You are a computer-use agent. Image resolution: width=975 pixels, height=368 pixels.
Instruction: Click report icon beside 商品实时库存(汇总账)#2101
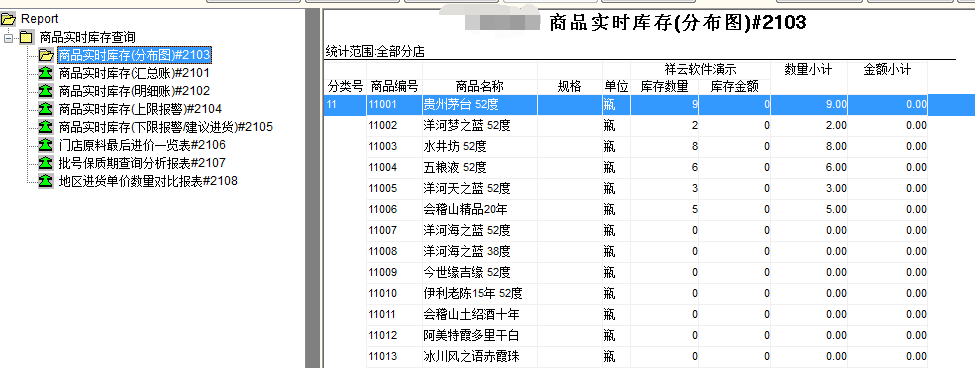click(x=45, y=73)
